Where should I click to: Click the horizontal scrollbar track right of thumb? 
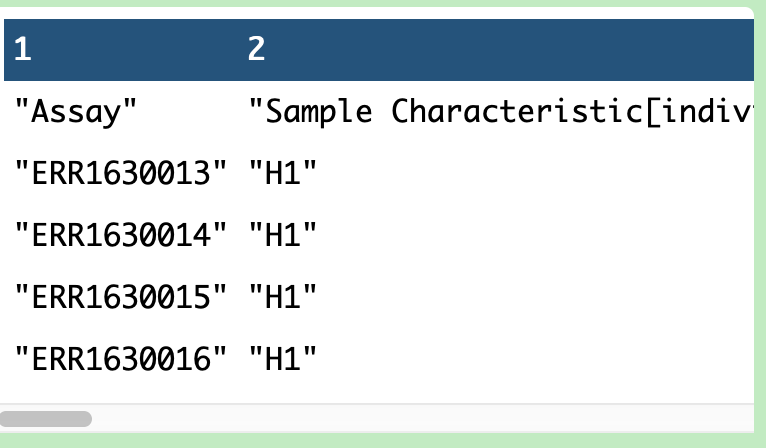coord(423,419)
